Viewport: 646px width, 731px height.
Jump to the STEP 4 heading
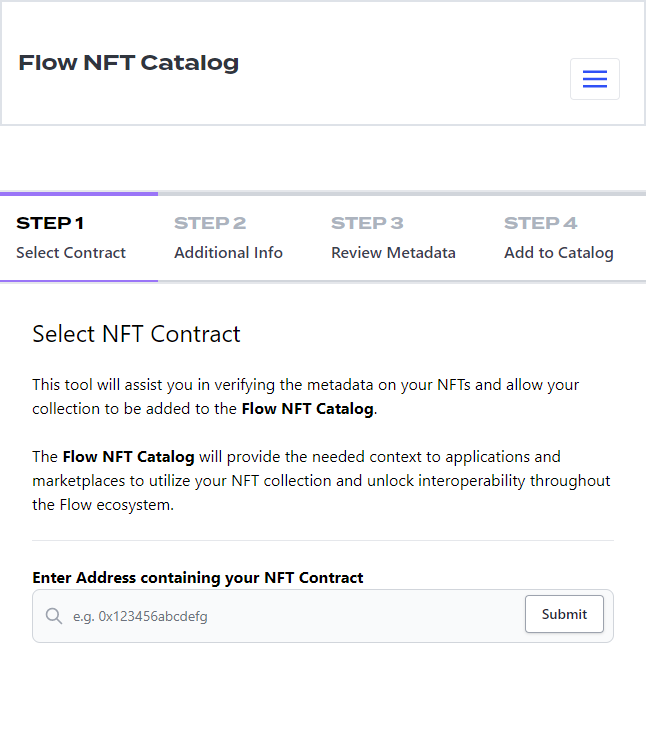click(x=540, y=223)
